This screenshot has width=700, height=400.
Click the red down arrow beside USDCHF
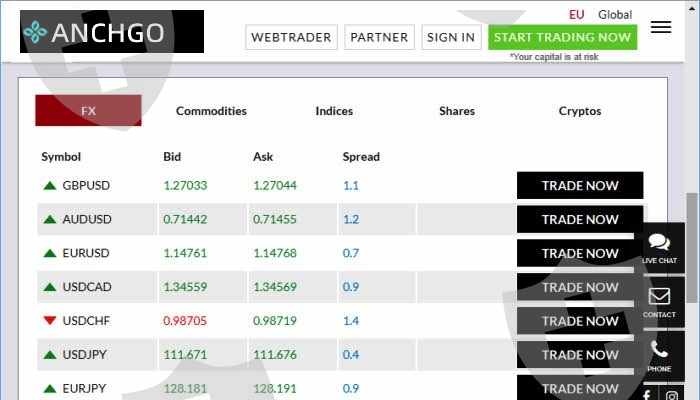[x=49, y=321]
